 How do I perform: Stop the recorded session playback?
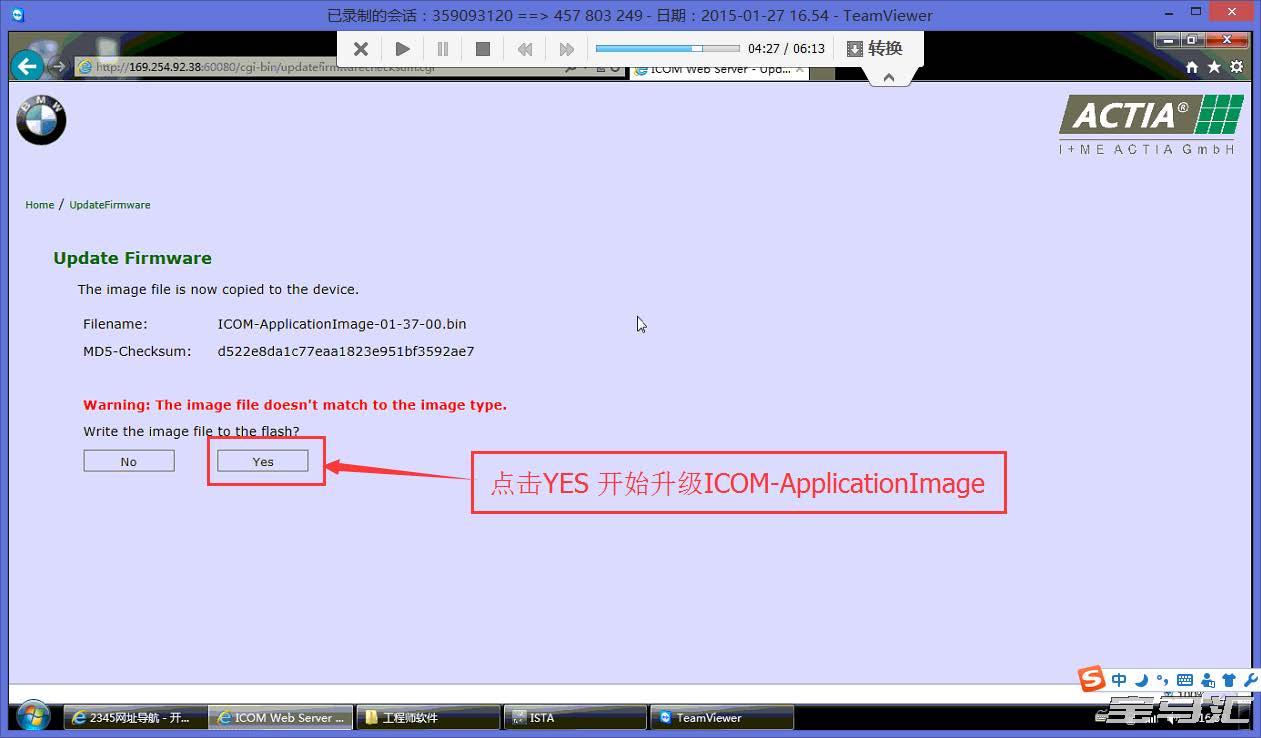click(483, 49)
